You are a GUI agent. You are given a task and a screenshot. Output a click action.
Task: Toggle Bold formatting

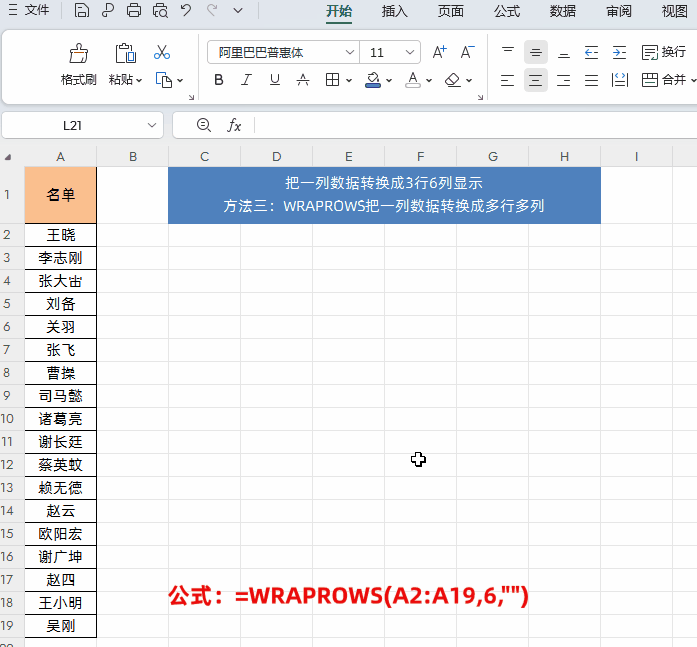tap(219, 80)
